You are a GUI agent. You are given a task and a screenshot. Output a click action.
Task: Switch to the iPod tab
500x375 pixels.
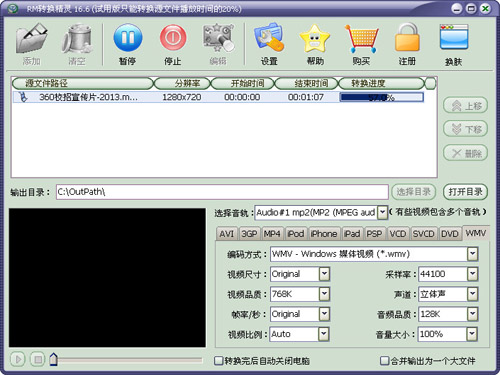(x=296, y=234)
